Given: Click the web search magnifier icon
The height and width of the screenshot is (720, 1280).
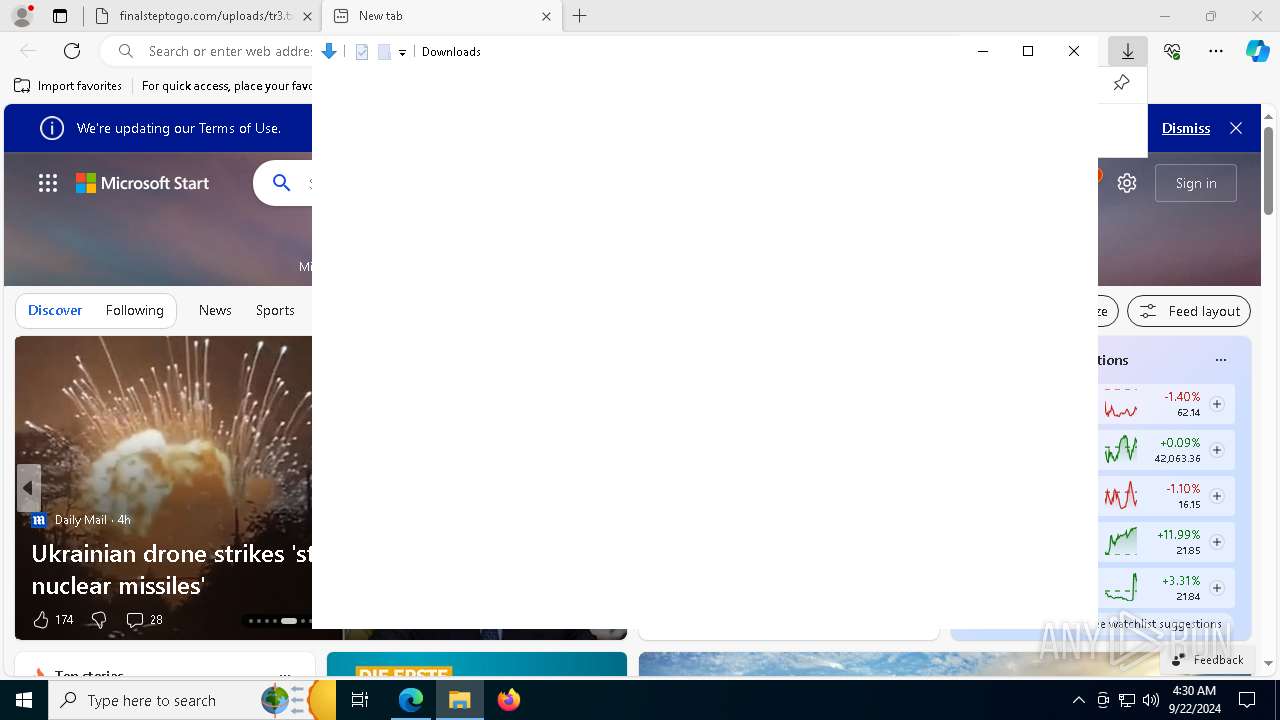Looking at the screenshot, I should 282,183.
